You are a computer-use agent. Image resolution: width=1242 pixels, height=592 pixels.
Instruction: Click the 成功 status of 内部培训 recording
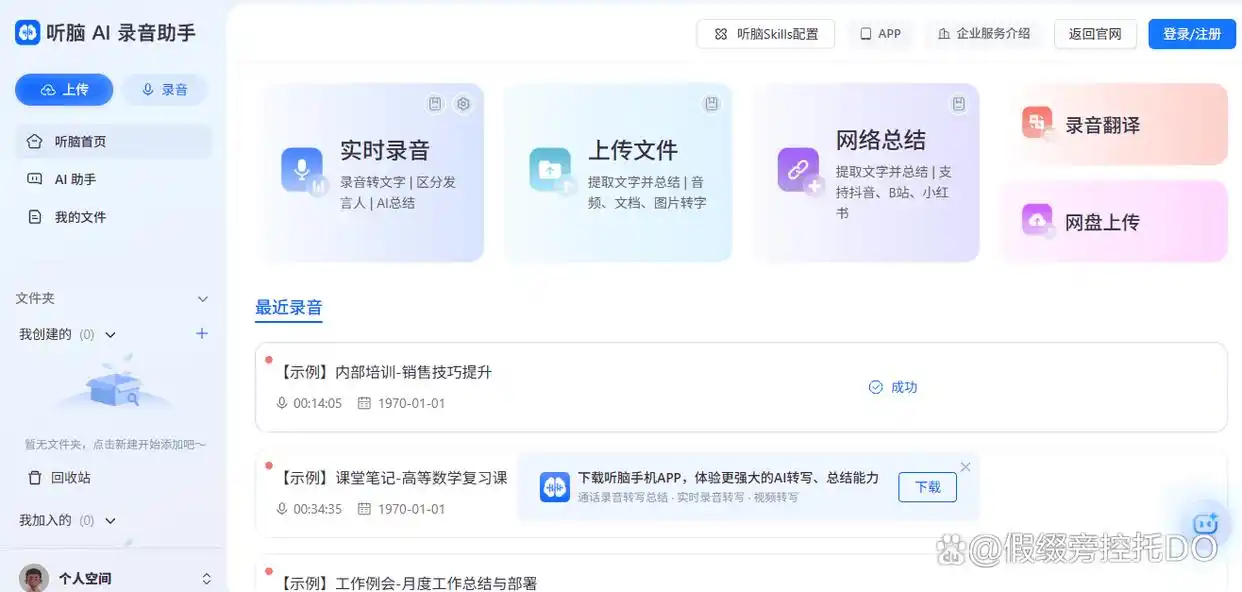[x=893, y=387]
